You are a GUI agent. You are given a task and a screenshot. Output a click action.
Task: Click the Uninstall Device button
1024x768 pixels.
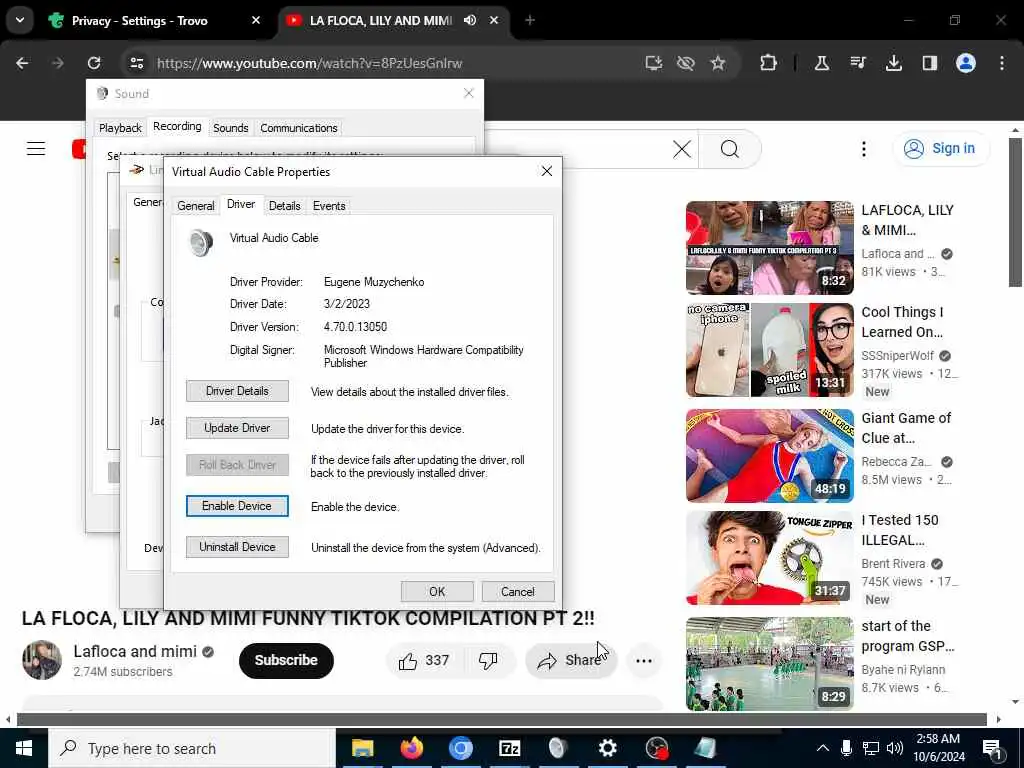(x=237, y=547)
